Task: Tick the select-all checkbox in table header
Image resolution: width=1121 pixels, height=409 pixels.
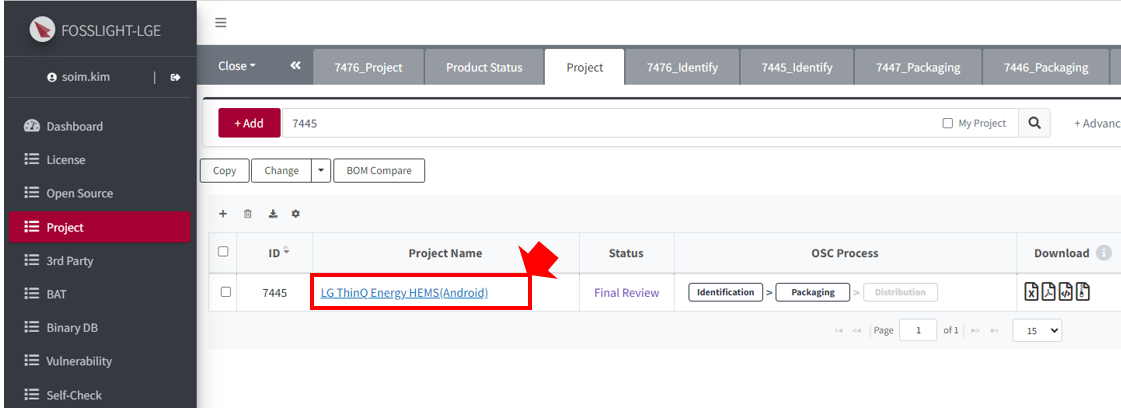Action: (x=223, y=251)
